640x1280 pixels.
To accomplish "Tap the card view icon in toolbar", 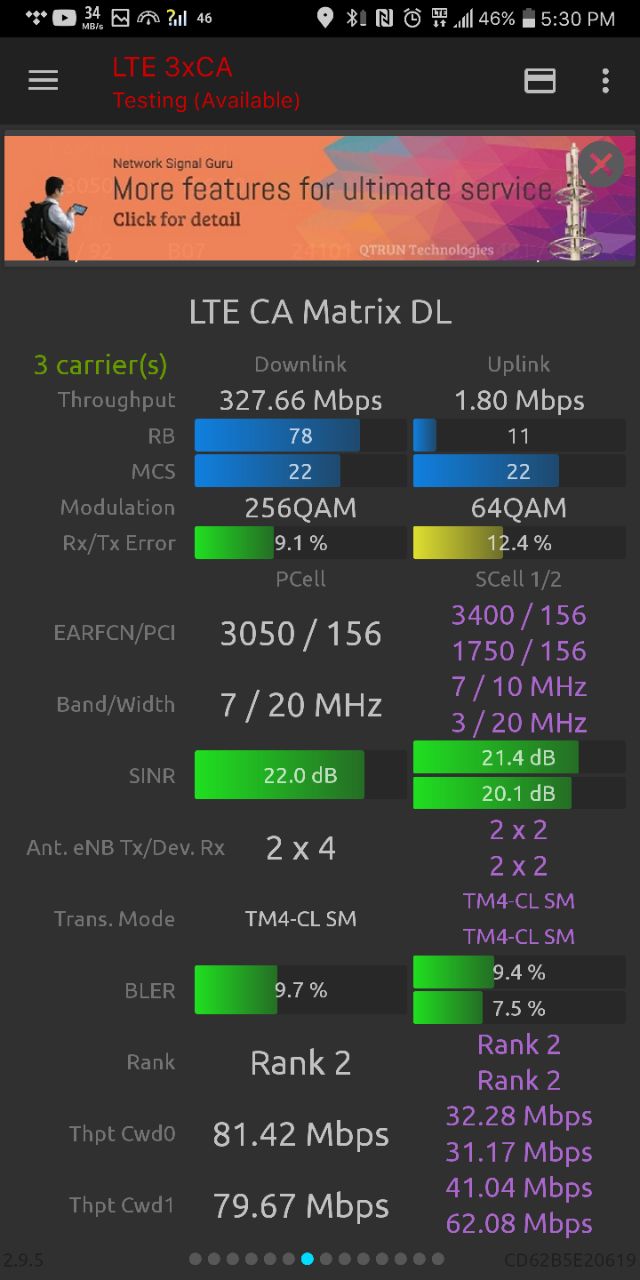I will click(540, 81).
